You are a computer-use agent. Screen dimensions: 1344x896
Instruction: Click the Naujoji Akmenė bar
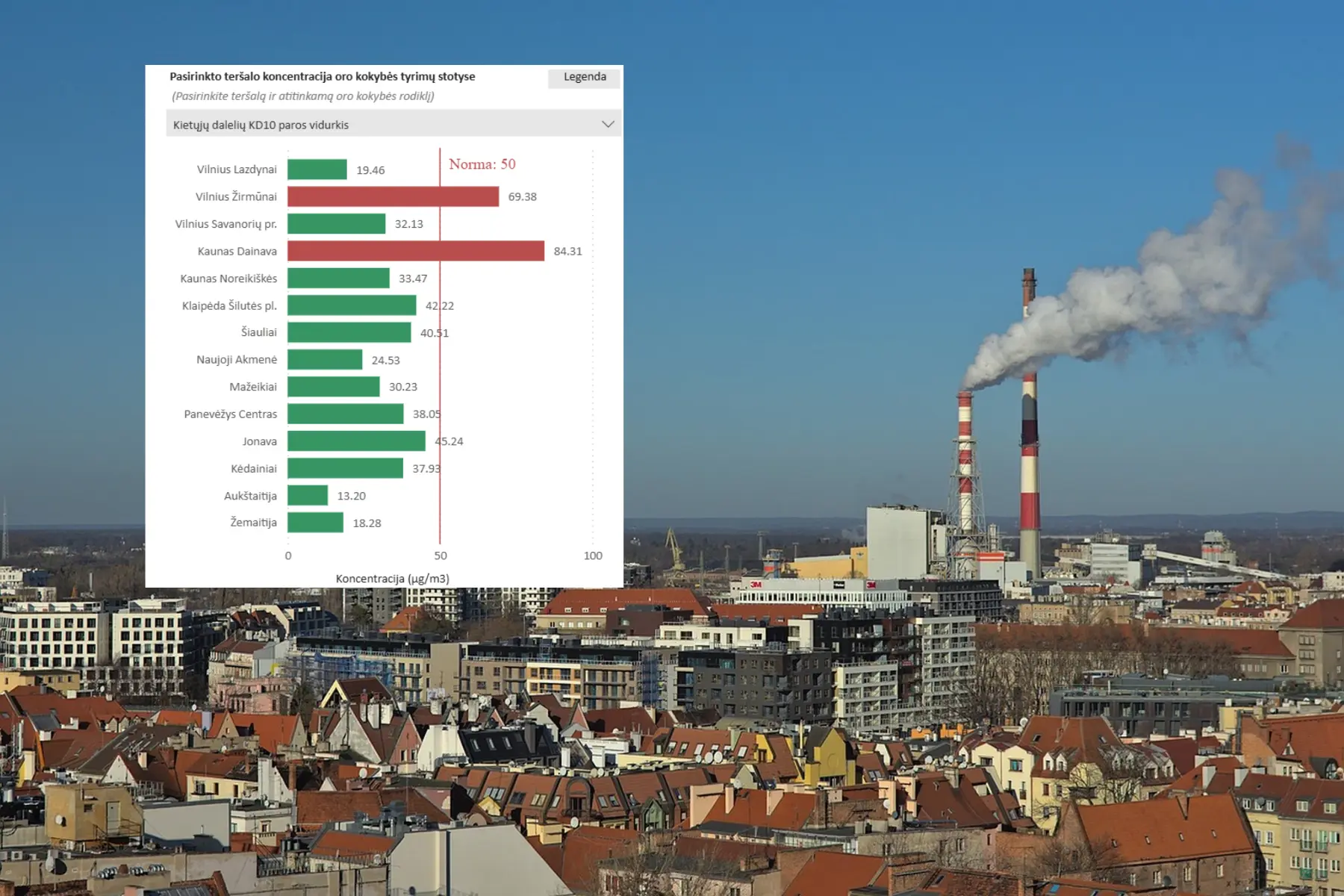click(x=325, y=360)
